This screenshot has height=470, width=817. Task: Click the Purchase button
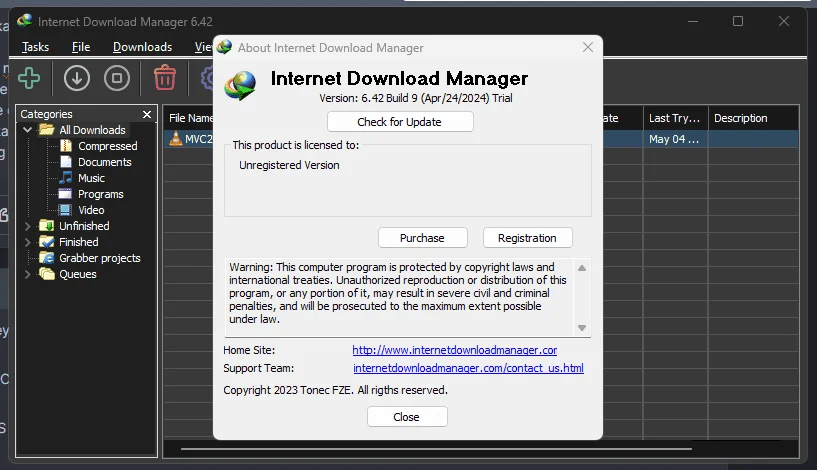click(422, 238)
